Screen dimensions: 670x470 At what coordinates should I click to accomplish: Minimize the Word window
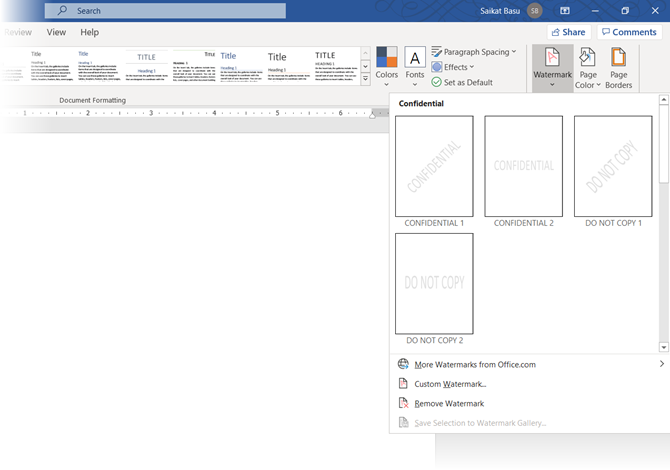[x=595, y=11]
